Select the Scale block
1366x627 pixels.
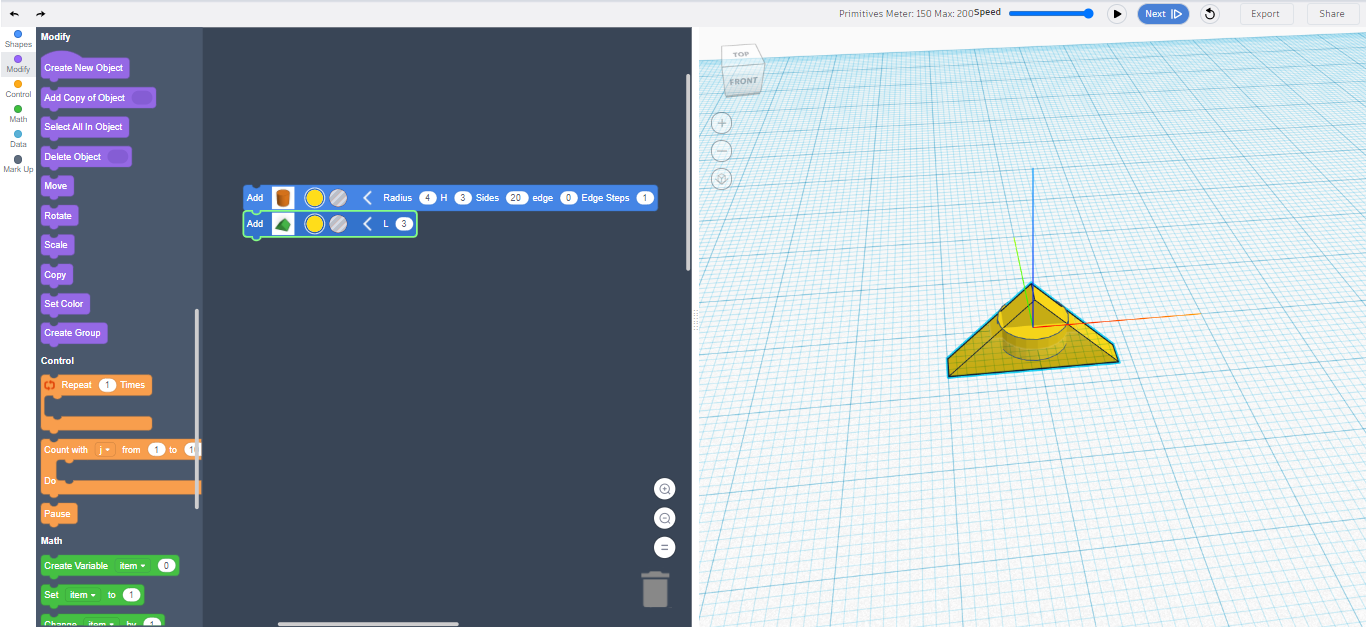(x=57, y=245)
